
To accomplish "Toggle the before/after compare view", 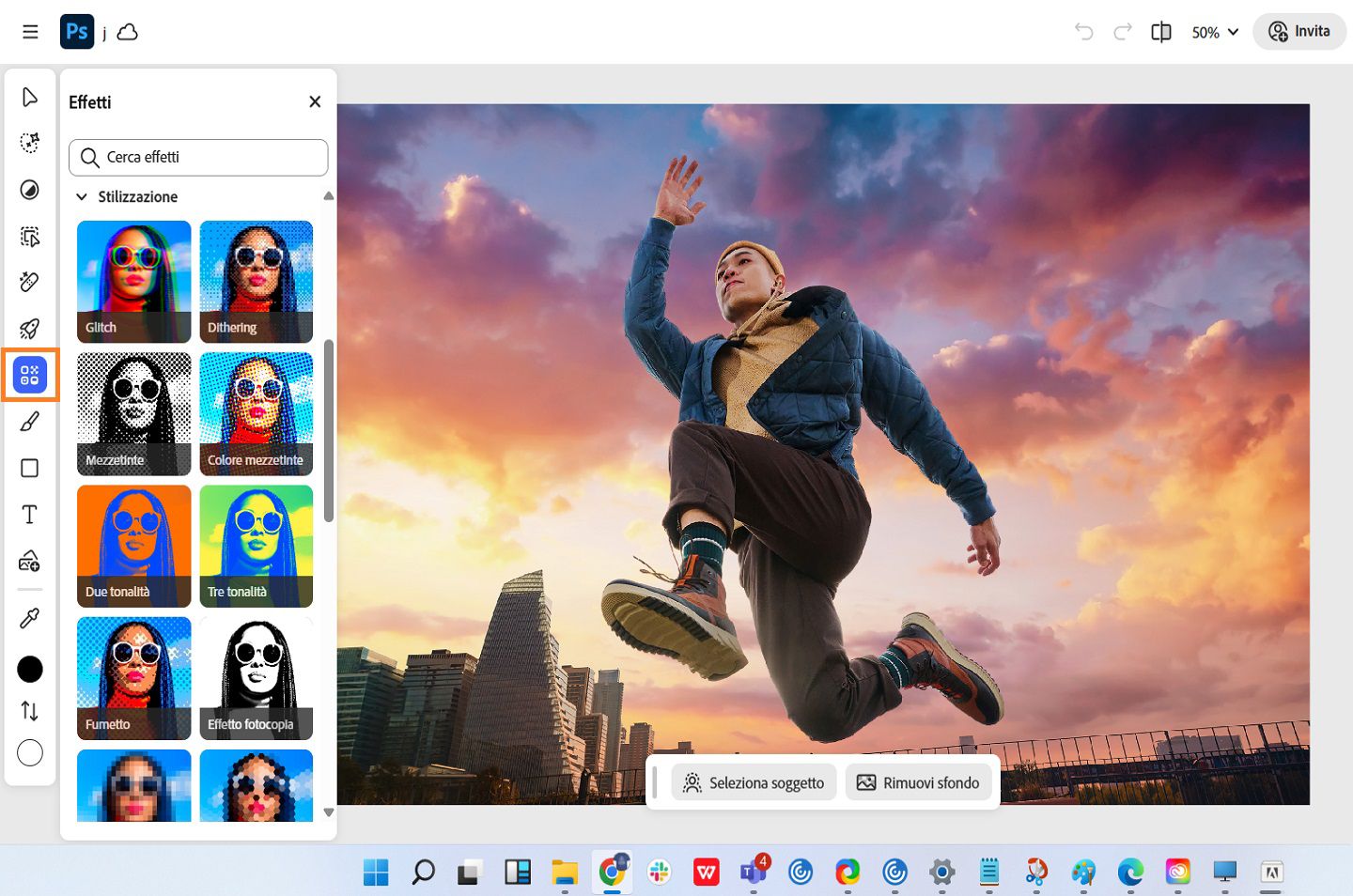I will pyautogui.click(x=1161, y=32).
